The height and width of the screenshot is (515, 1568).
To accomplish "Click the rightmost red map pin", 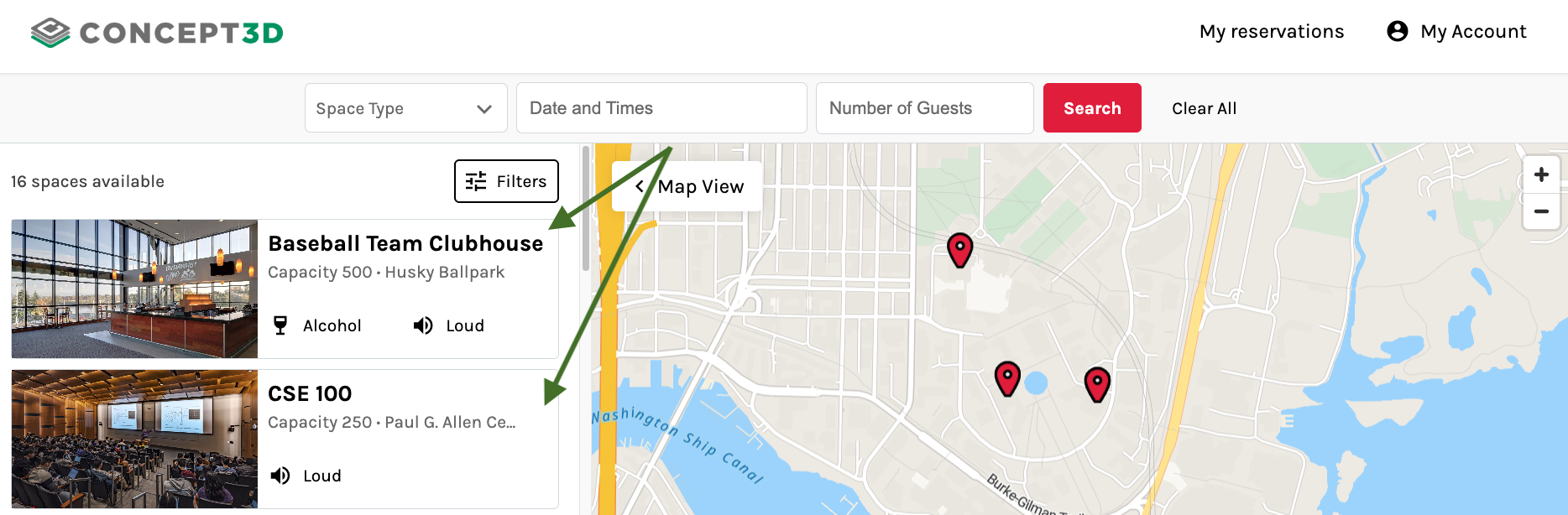I will click(x=1097, y=383).
